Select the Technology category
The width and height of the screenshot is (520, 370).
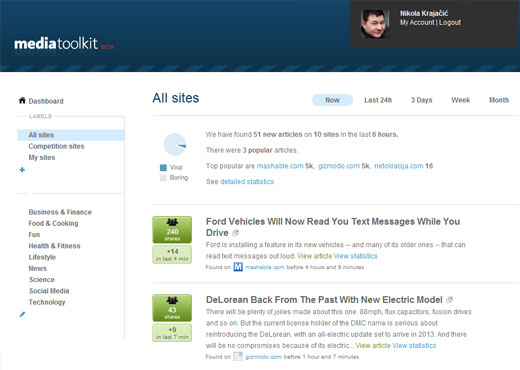click(47, 302)
